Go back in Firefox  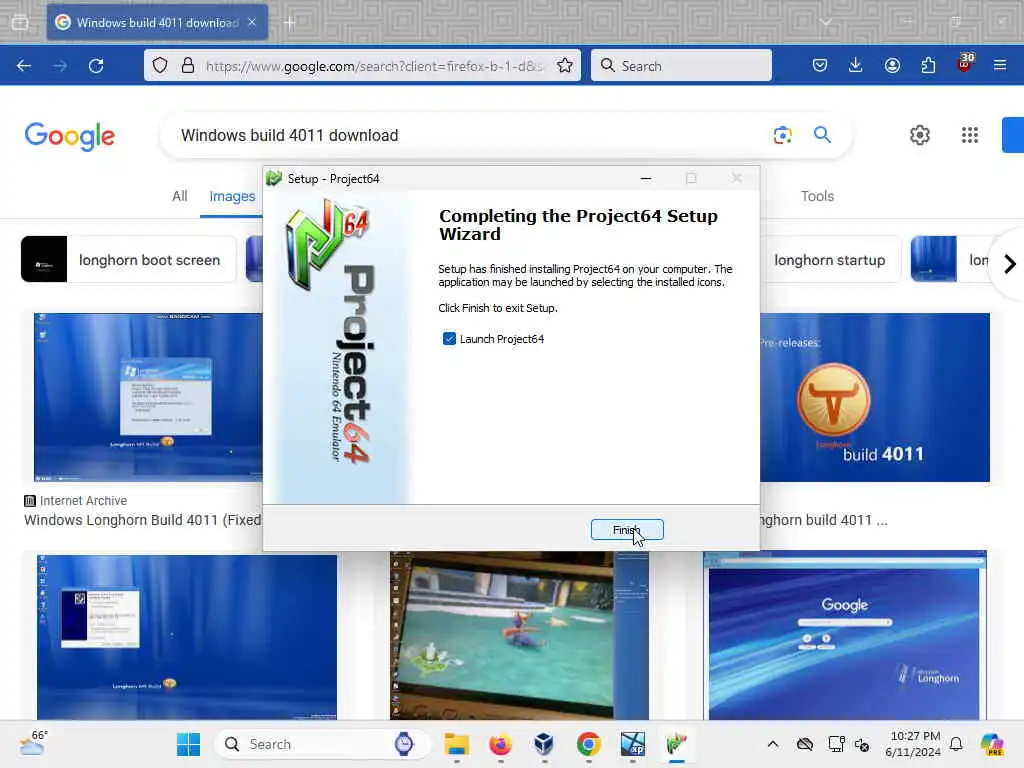pyautogui.click(x=24, y=66)
